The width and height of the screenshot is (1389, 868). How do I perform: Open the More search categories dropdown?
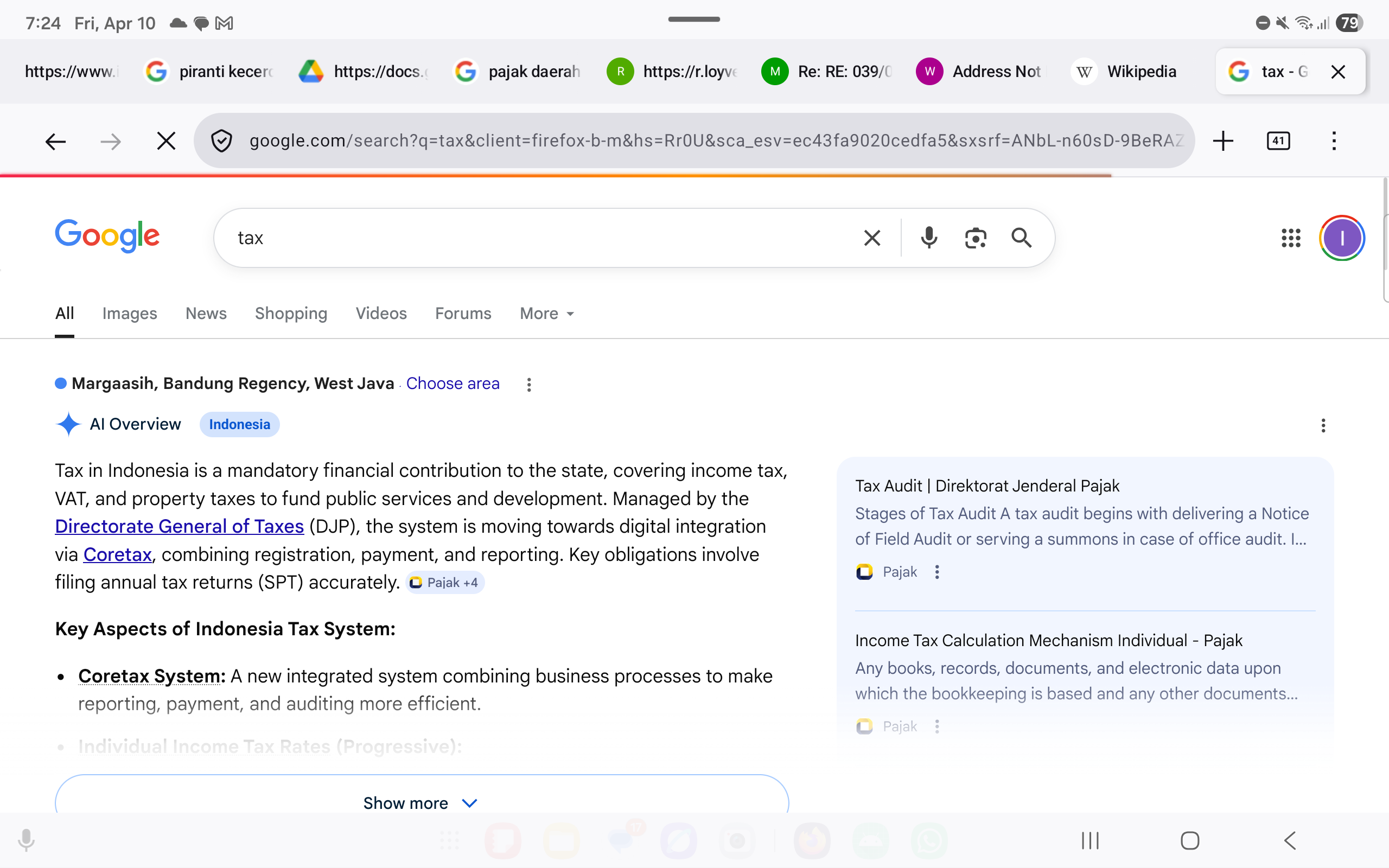[545, 314]
